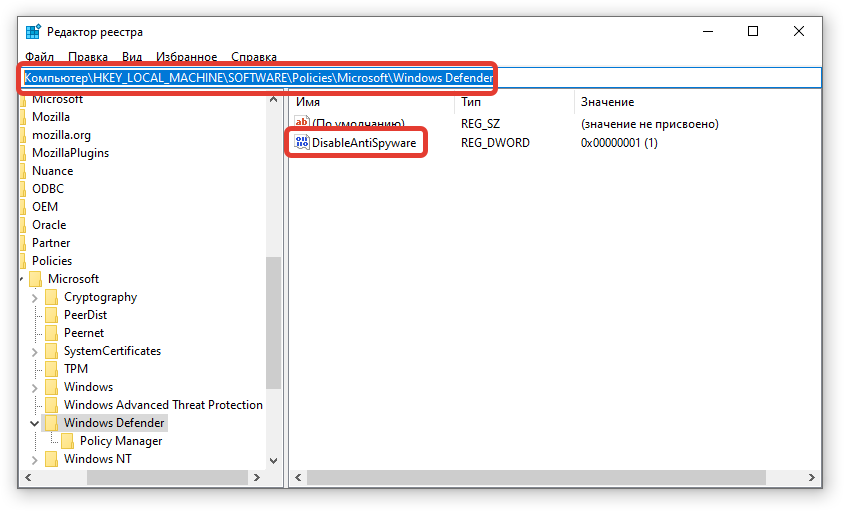Select the DisableAntiSpyware value name
This screenshot has height=511, width=844.
click(x=364, y=143)
